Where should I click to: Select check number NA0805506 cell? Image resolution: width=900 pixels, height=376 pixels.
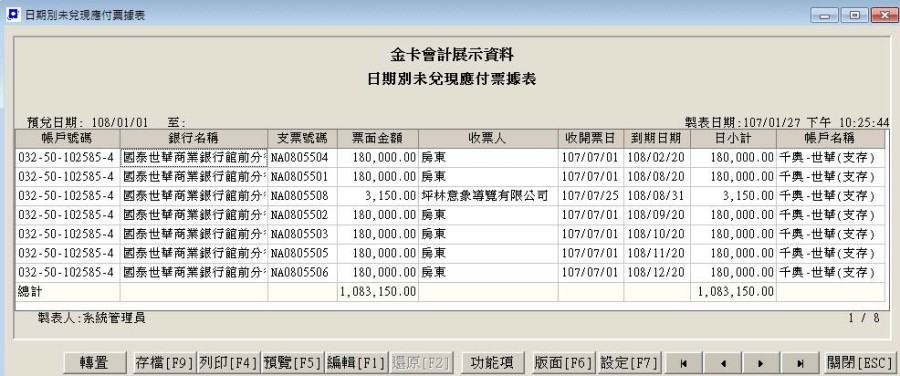(302, 272)
